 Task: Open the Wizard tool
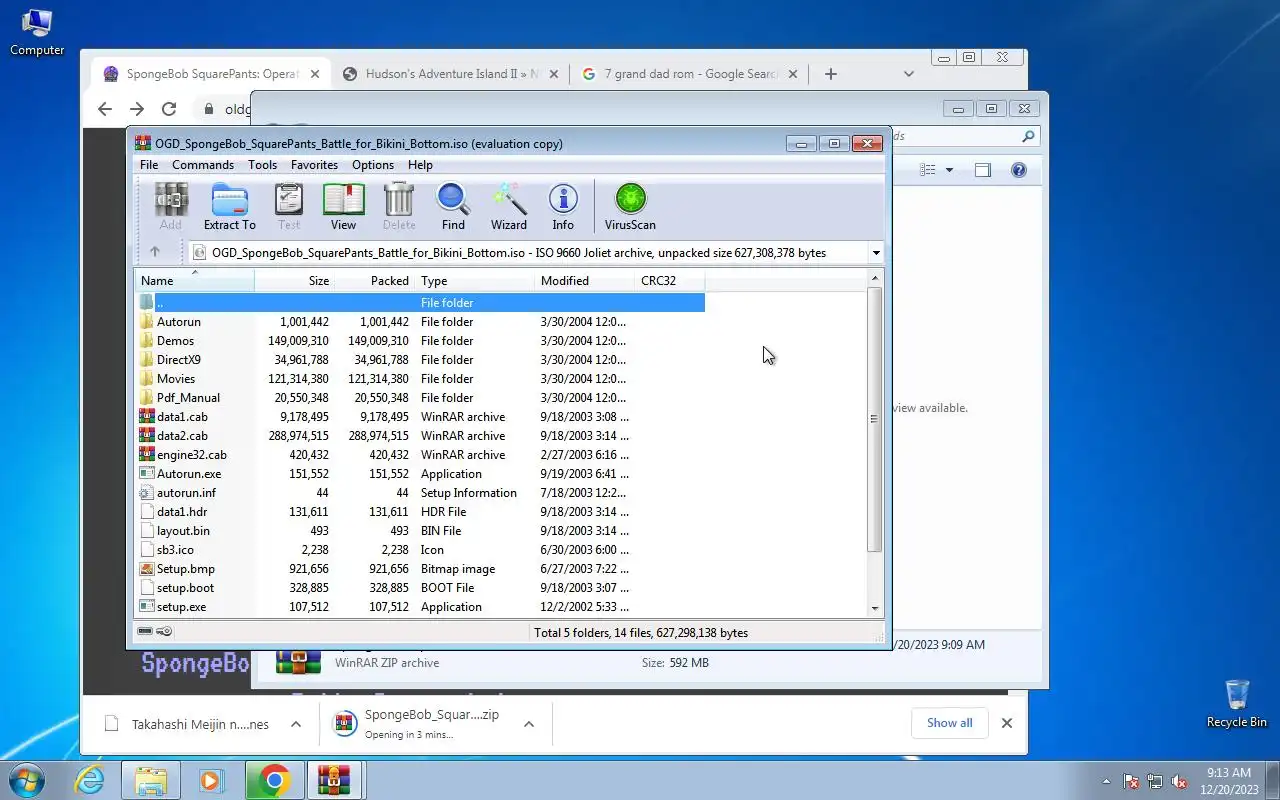(508, 207)
